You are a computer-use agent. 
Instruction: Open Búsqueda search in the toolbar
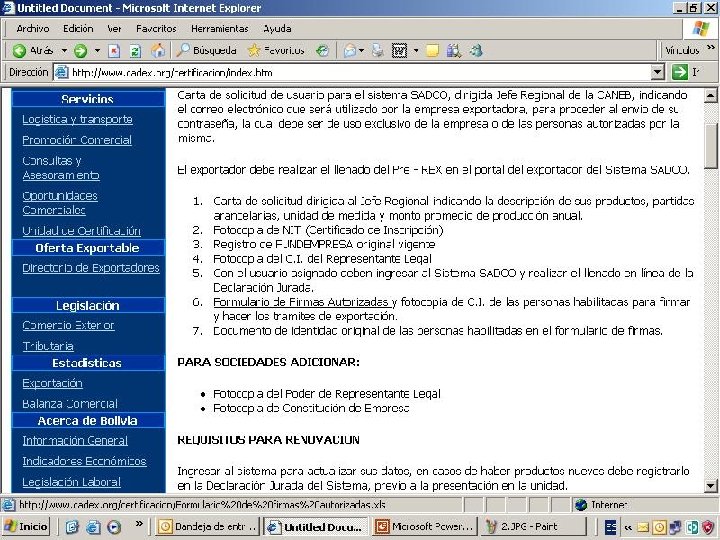click(x=207, y=51)
